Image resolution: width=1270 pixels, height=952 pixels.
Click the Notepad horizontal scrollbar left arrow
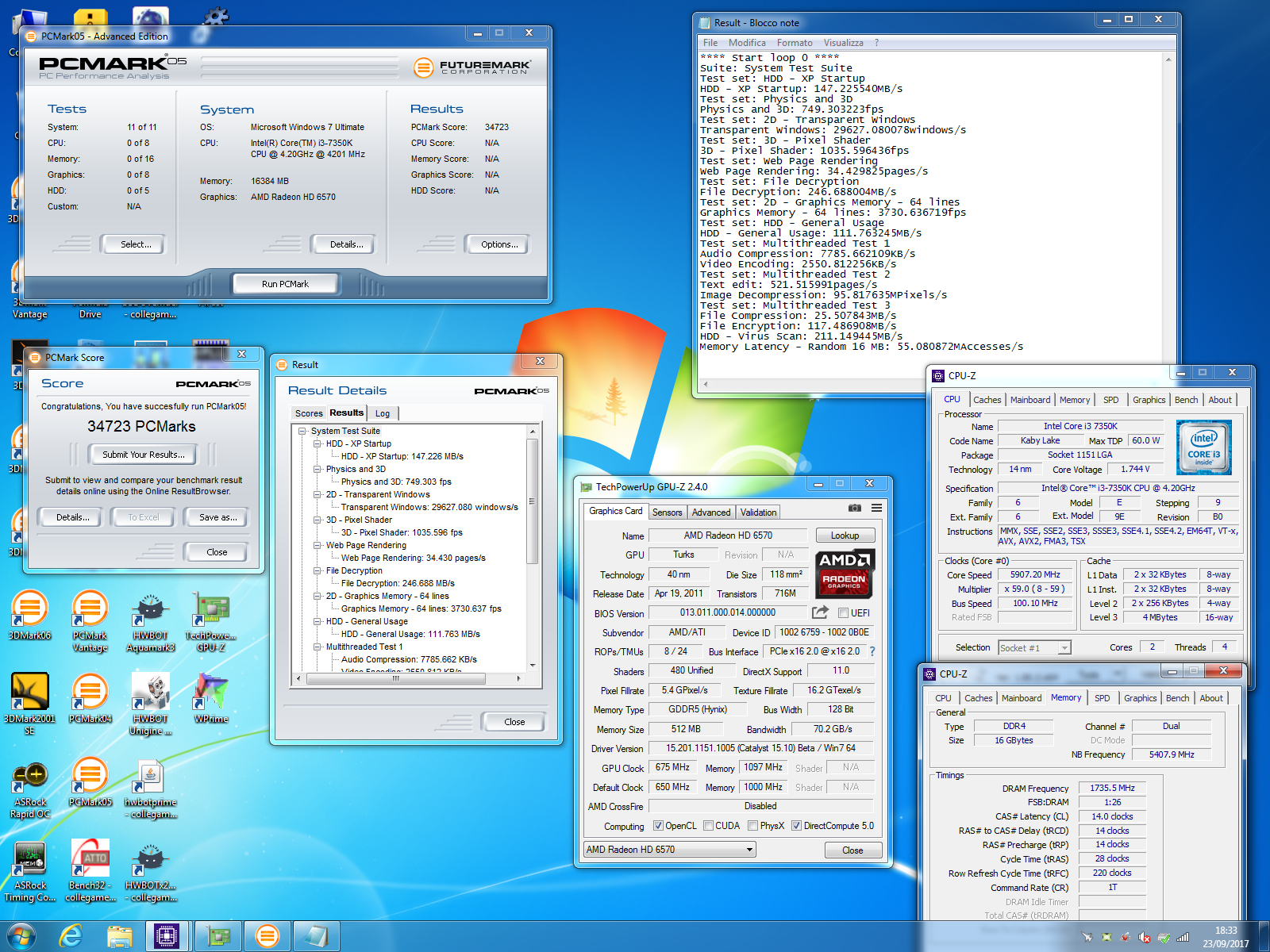706,384
